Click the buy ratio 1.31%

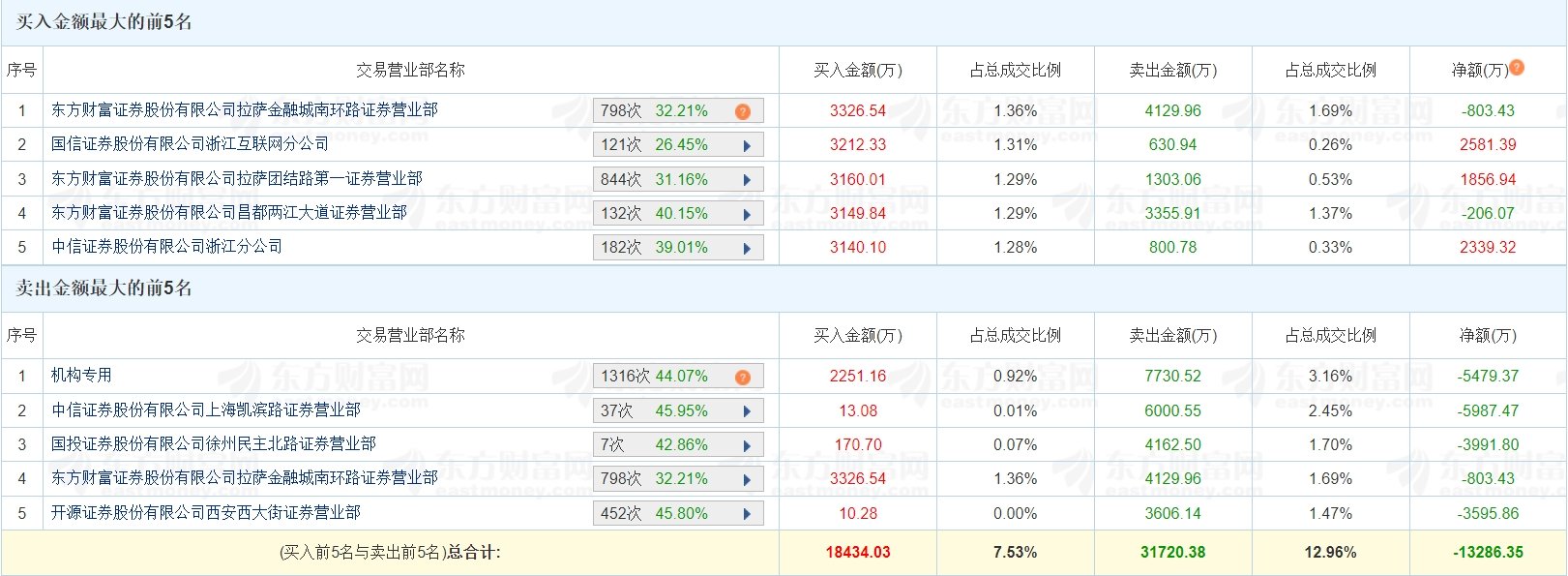pyautogui.click(x=1016, y=145)
